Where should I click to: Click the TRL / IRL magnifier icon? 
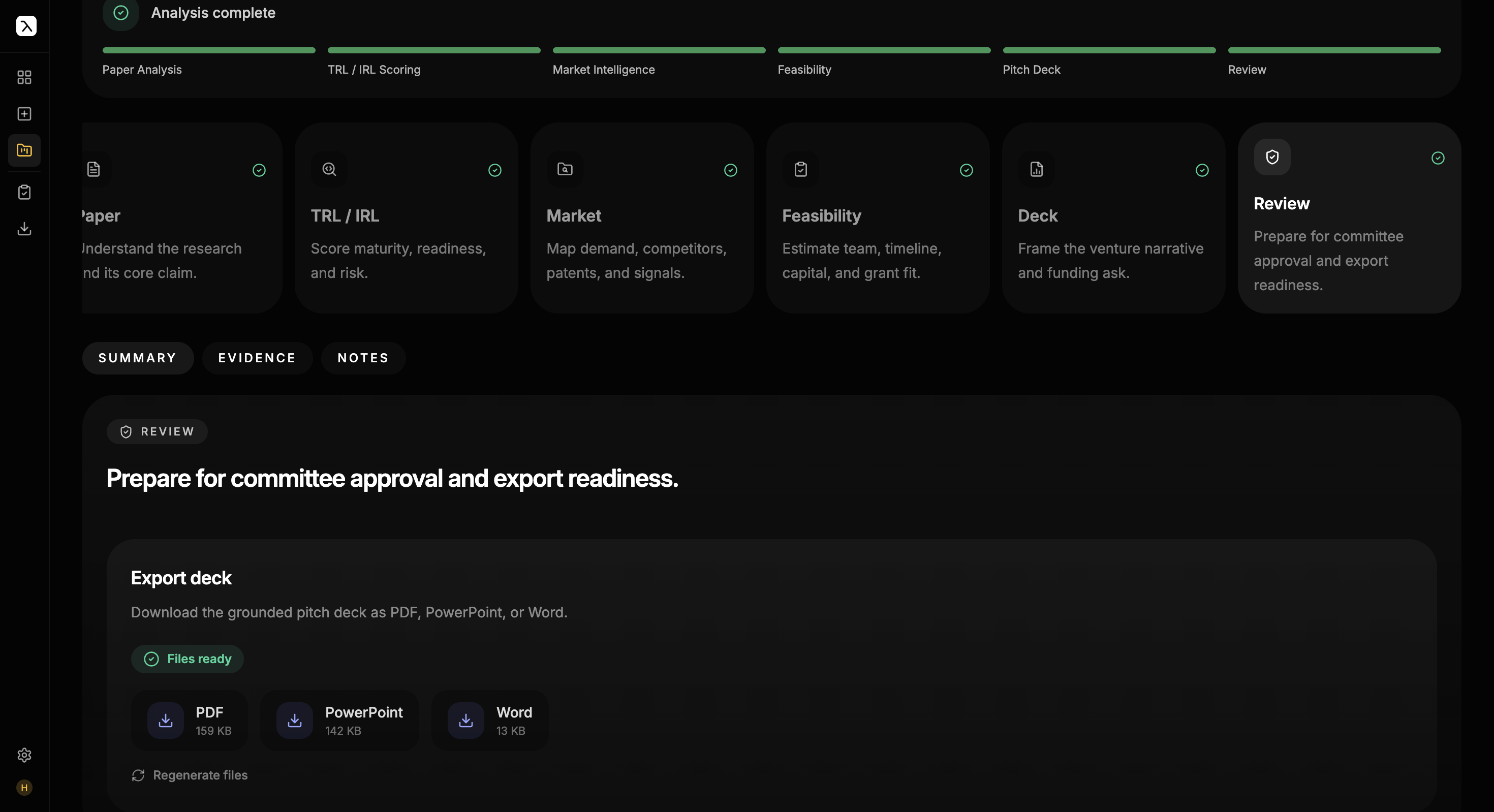pos(329,169)
